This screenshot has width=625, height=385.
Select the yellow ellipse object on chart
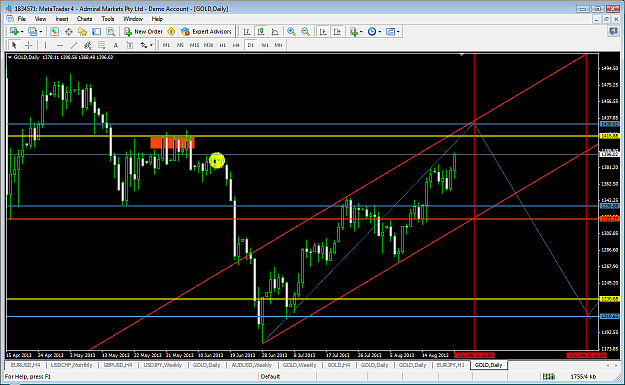(217, 161)
